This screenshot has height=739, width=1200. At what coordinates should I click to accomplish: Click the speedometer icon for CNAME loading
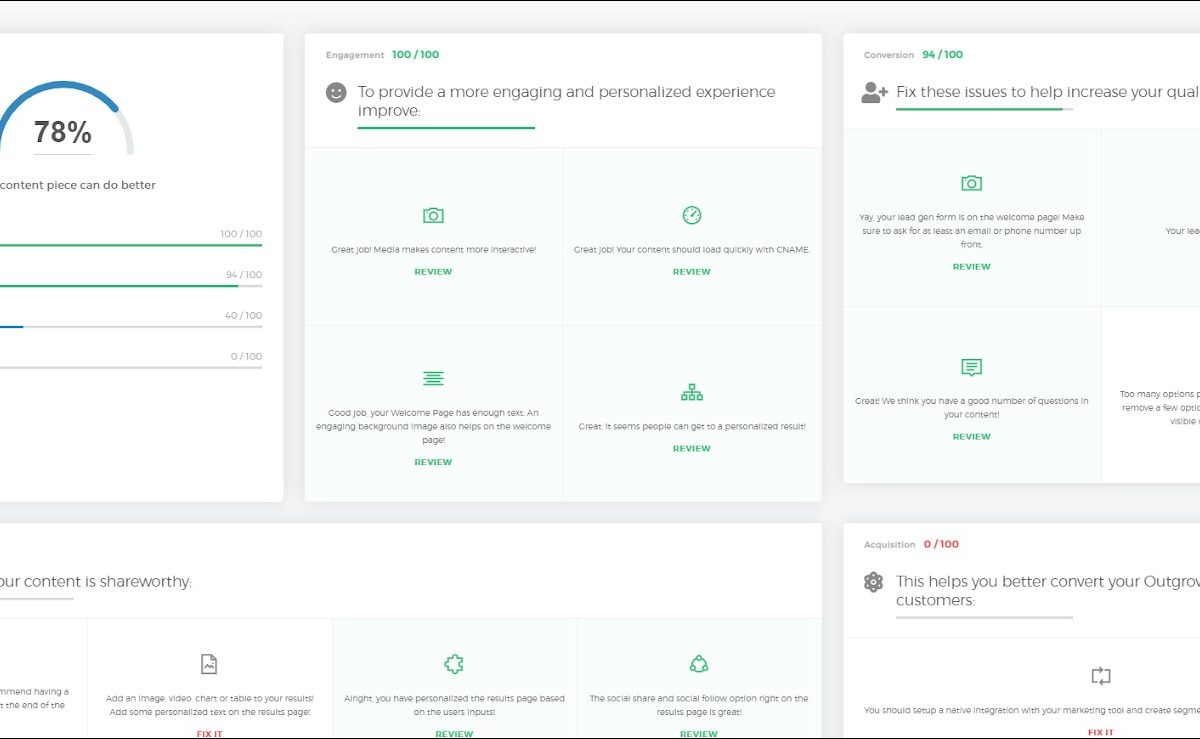tap(692, 215)
